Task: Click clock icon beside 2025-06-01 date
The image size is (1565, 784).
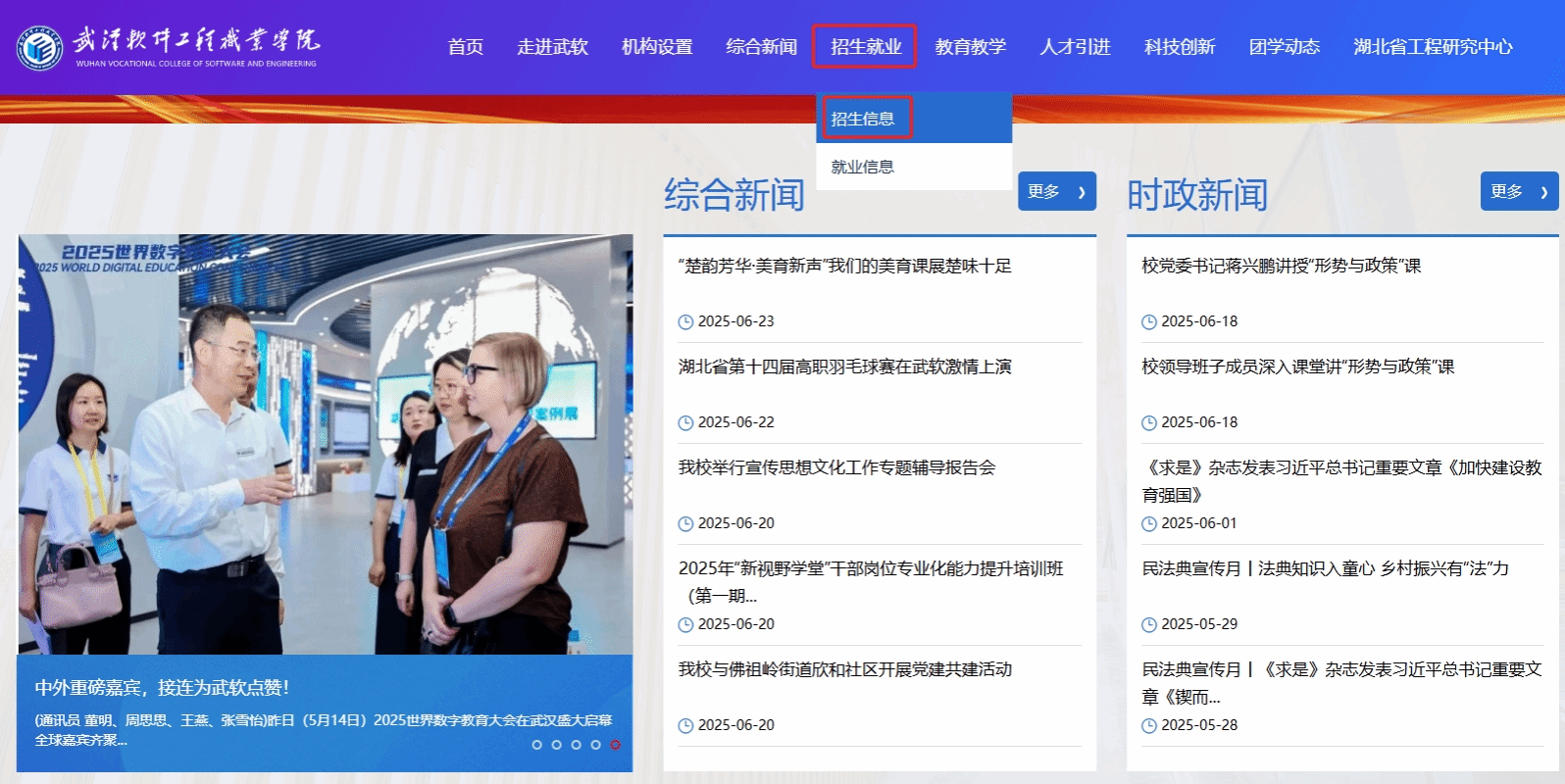Action: [x=1149, y=524]
